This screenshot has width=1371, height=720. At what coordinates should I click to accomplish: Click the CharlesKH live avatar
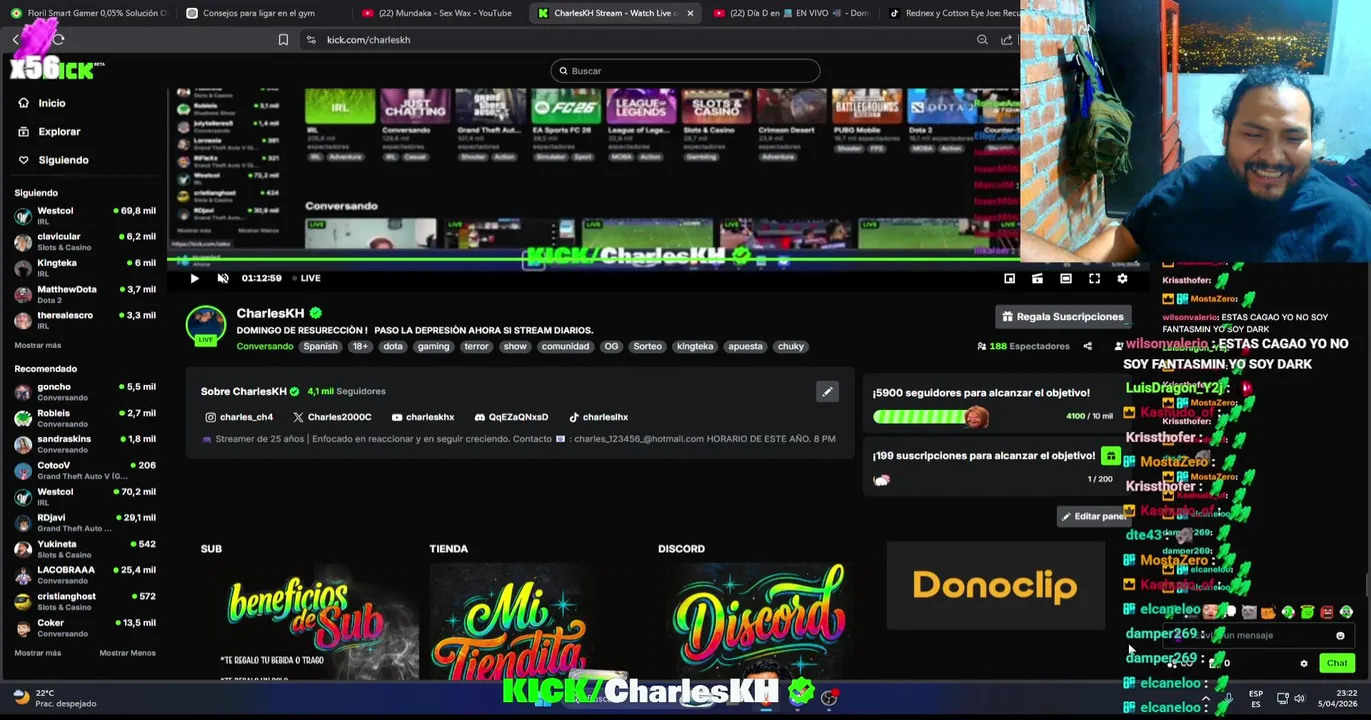click(x=206, y=326)
